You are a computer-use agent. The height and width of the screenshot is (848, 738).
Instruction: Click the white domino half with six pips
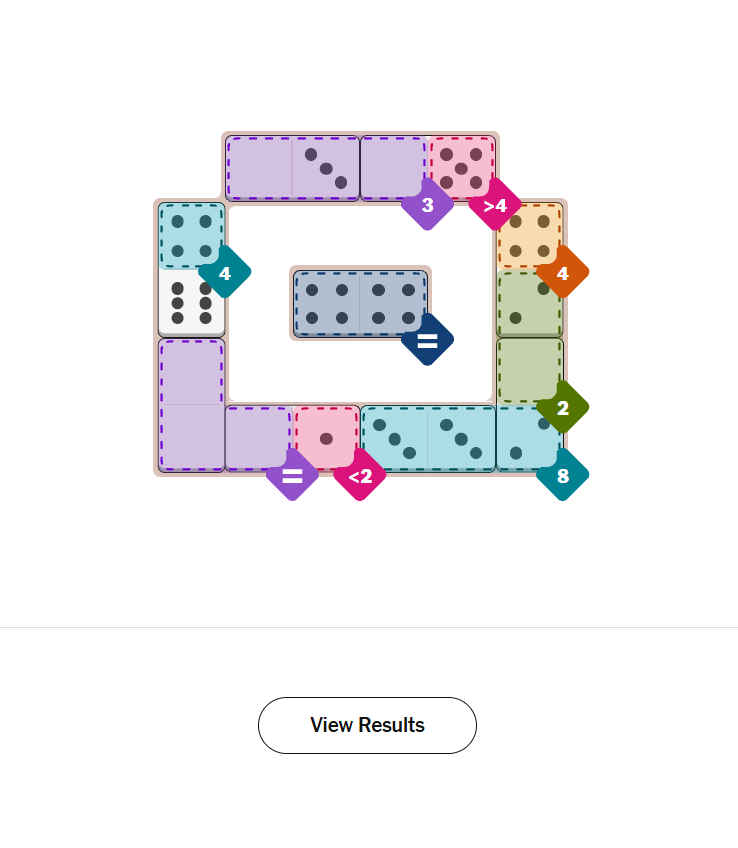tap(191, 302)
